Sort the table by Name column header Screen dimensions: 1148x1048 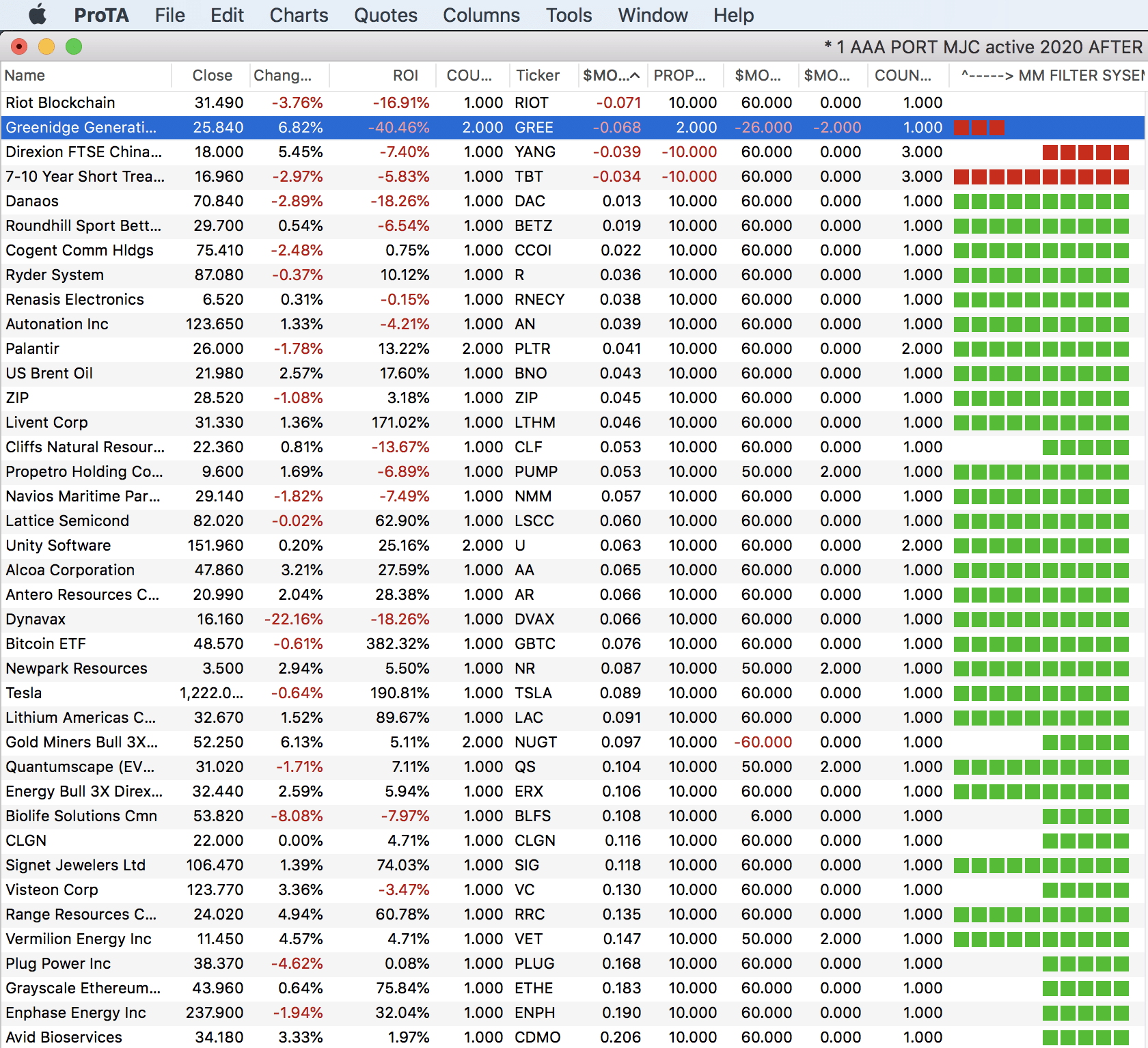(x=25, y=76)
